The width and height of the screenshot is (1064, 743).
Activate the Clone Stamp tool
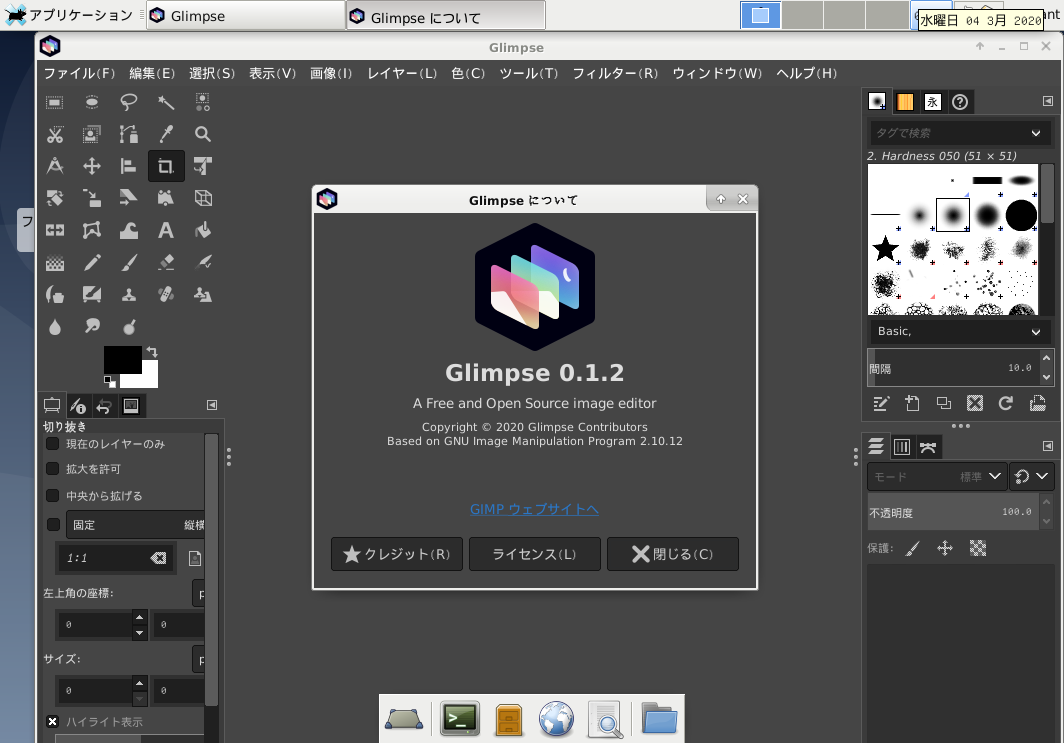click(x=128, y=294)
